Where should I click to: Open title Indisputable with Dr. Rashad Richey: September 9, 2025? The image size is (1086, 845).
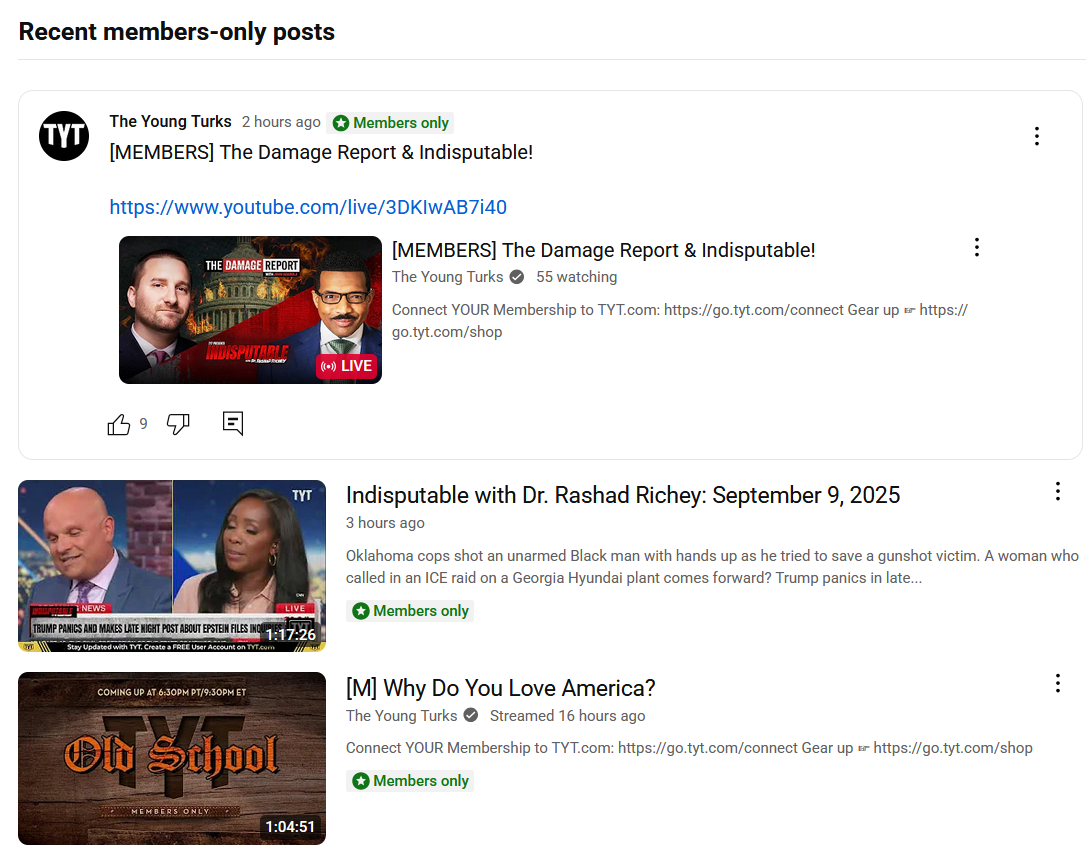(623, 495)
